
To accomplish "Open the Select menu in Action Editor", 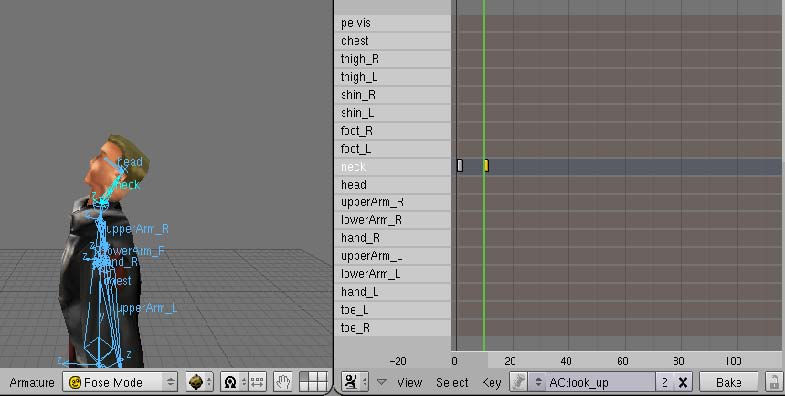I will [x=452, y=382].
